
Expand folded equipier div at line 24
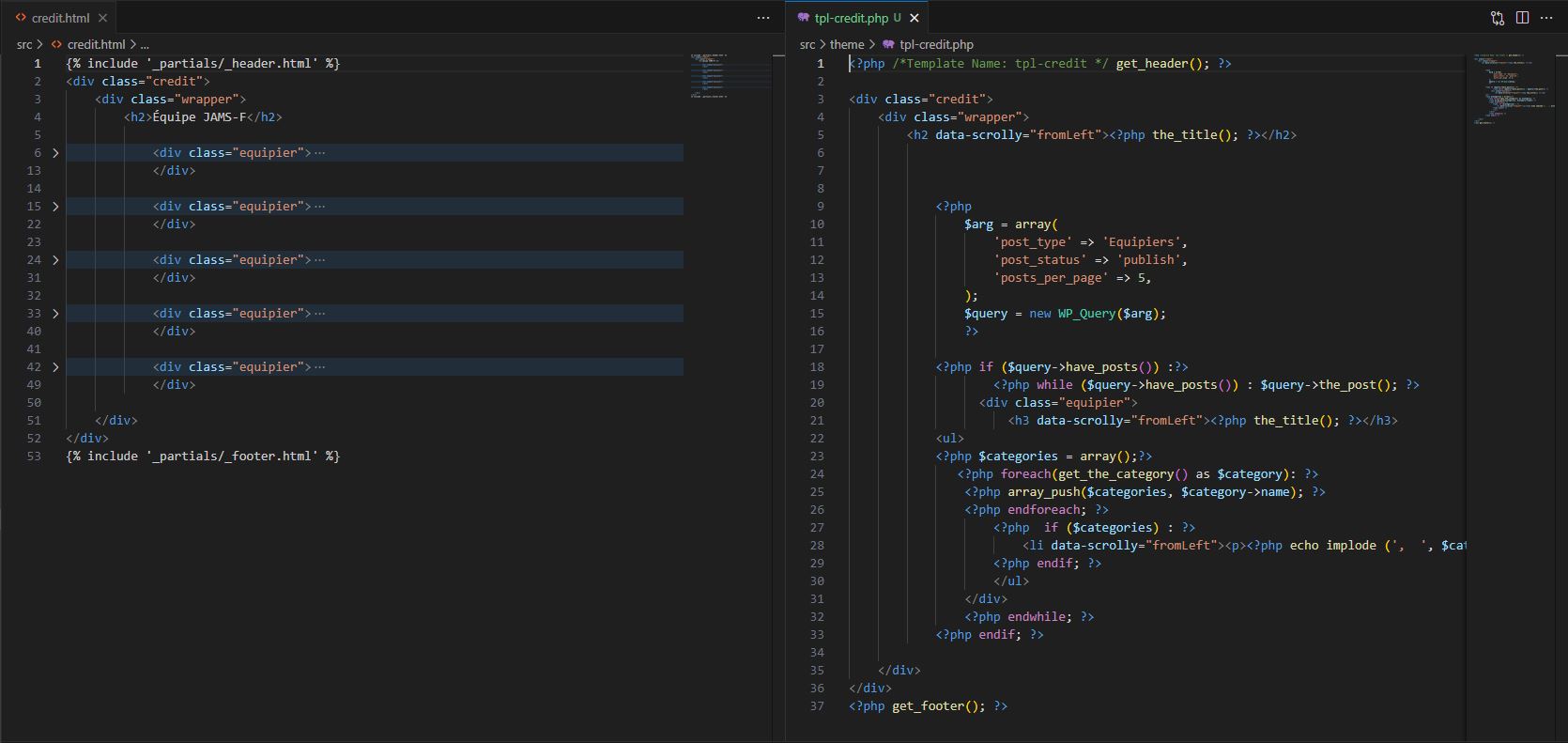[55, 259]
